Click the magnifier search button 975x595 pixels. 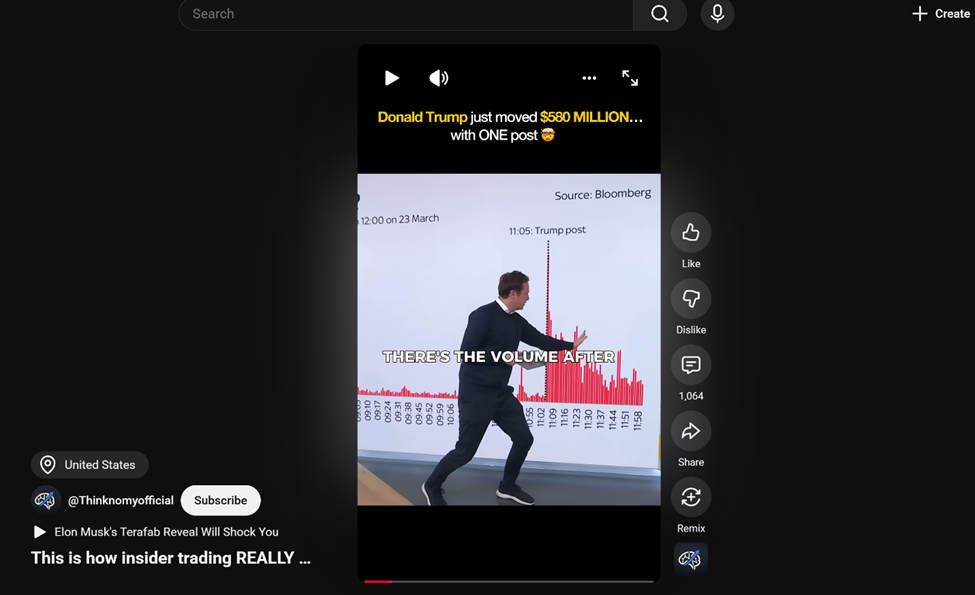coord(659,14)
